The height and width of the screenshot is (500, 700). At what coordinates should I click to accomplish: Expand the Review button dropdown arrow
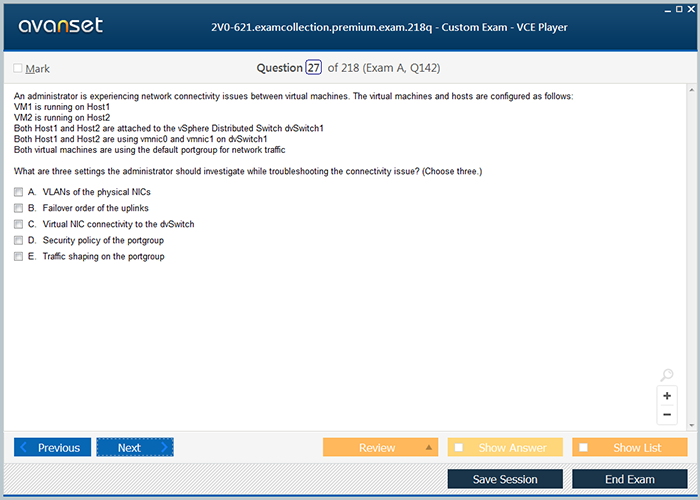click(x=429, y=447)
